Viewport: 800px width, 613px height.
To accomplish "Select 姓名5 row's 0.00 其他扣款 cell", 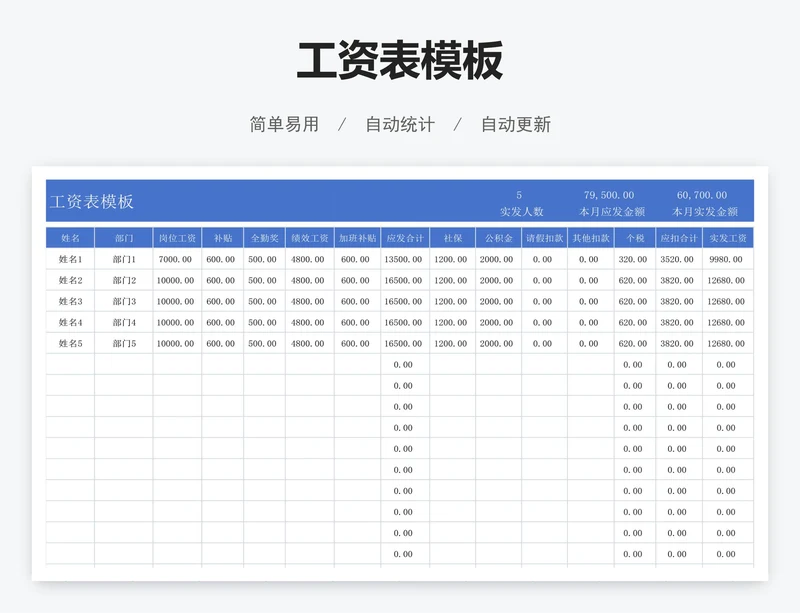I will [591, 344].
